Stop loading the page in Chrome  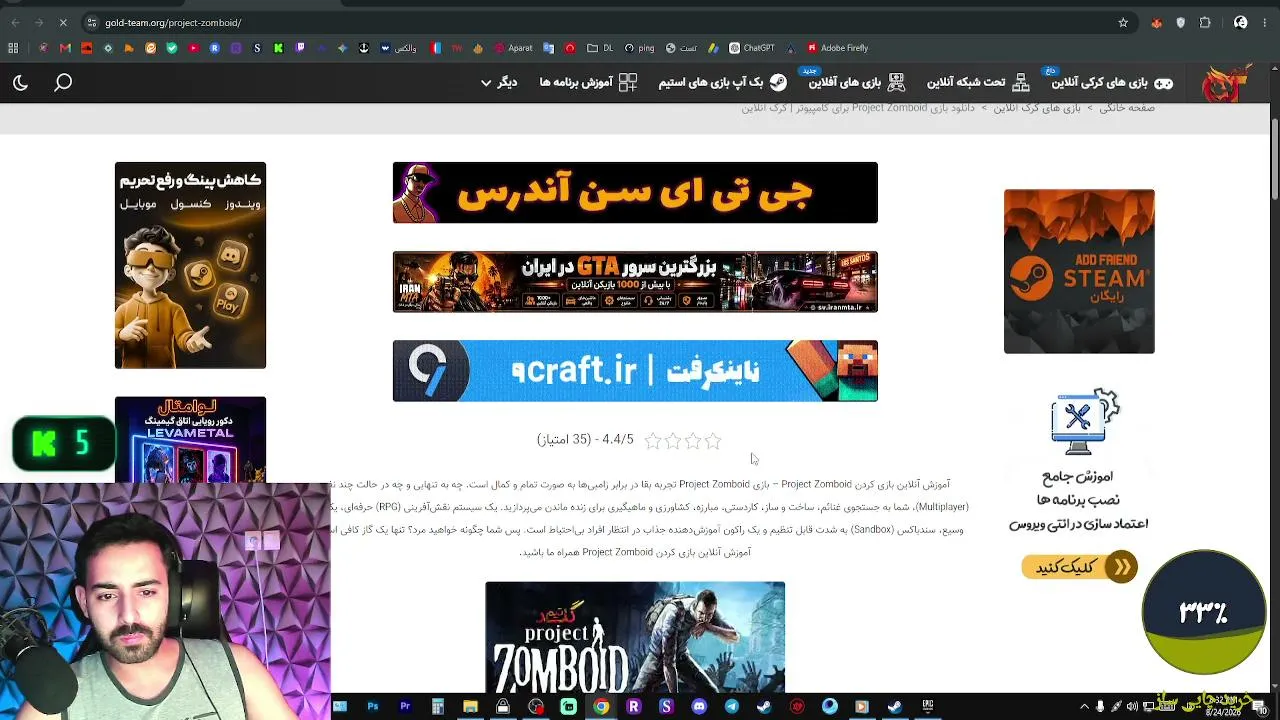[x=62, y=23]
